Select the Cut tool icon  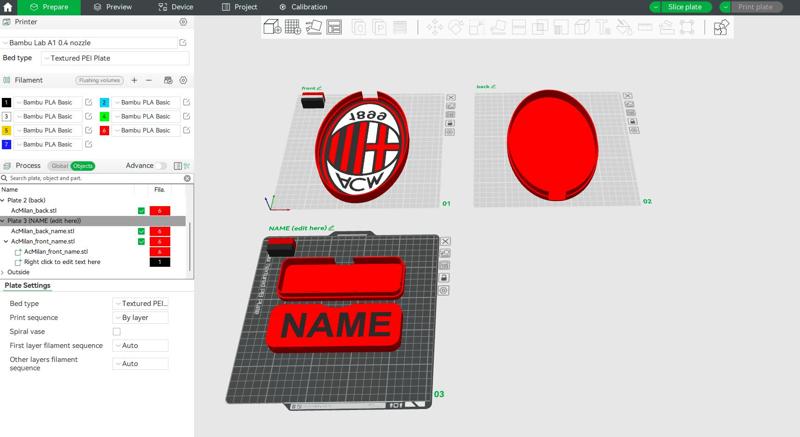(518, 27)
